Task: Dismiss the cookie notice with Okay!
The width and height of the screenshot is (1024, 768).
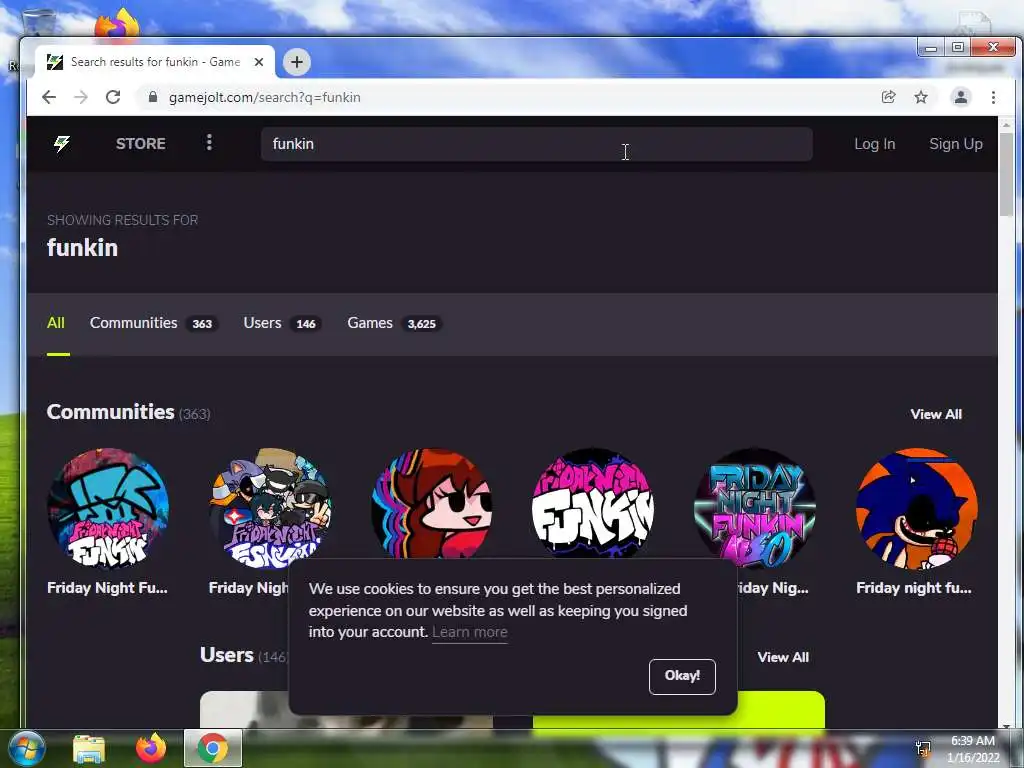Action: click(682, 676)
